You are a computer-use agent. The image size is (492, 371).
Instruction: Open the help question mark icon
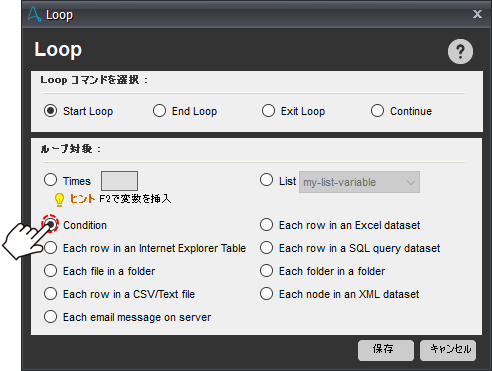[x=460, y=52]
